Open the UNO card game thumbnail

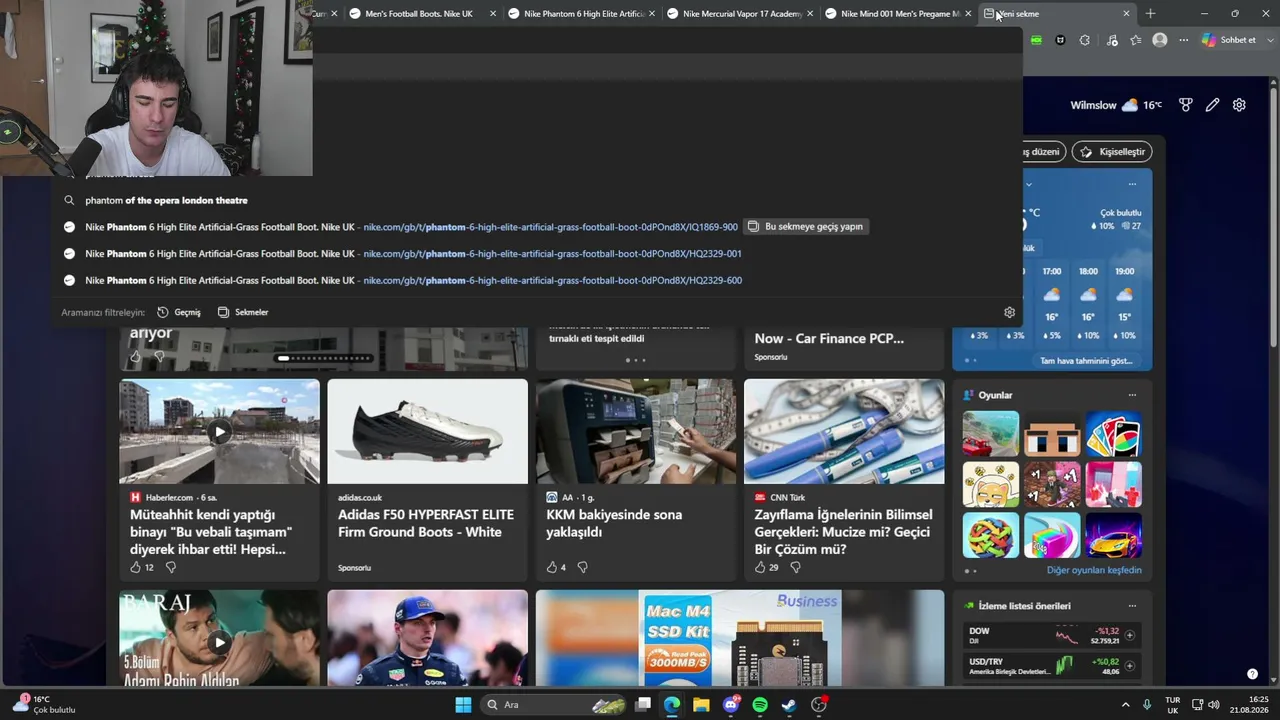coord(1113,435)
